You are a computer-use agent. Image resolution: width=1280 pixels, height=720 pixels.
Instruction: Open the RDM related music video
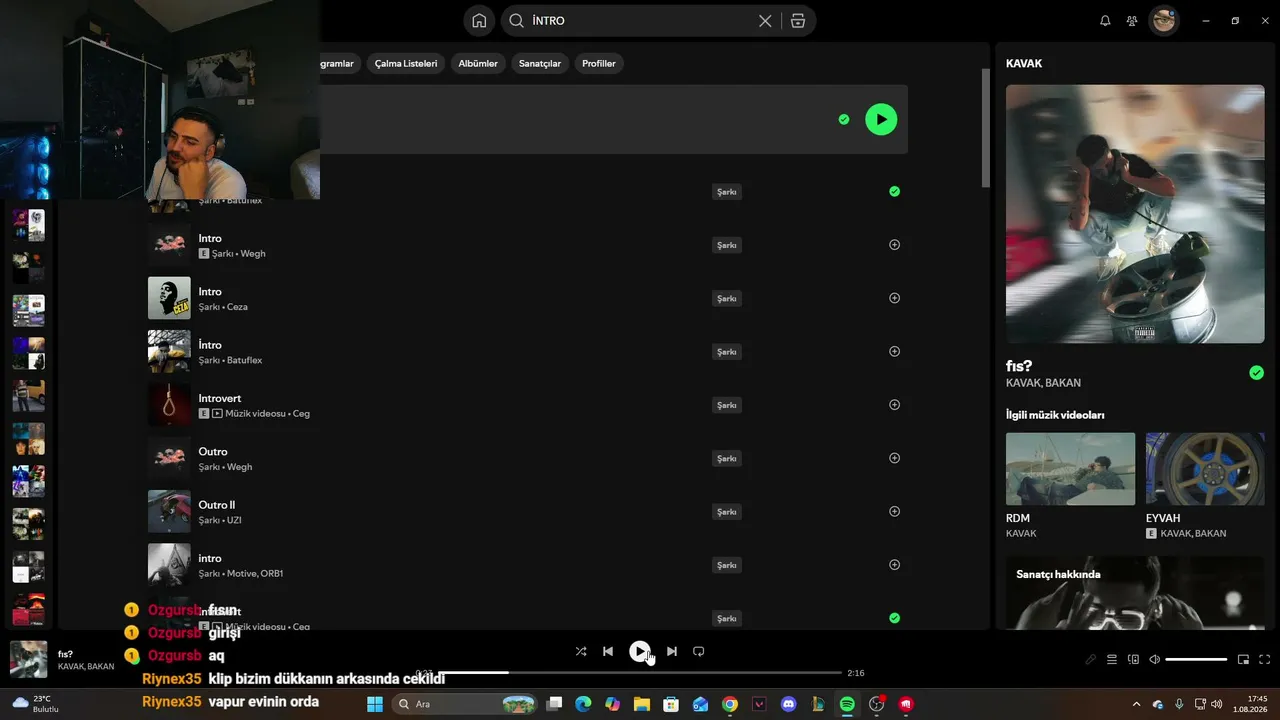click(1070, 469)
